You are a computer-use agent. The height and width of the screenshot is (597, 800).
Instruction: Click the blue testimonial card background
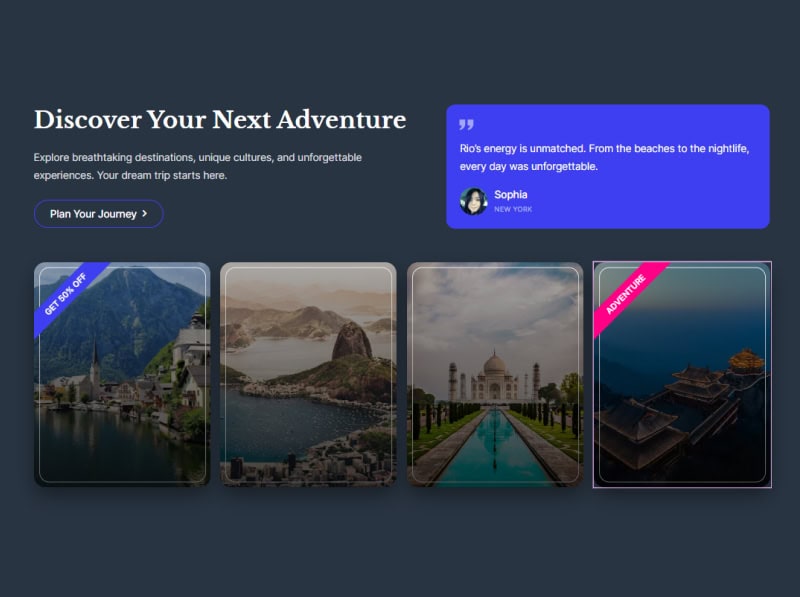click(608, 166)
